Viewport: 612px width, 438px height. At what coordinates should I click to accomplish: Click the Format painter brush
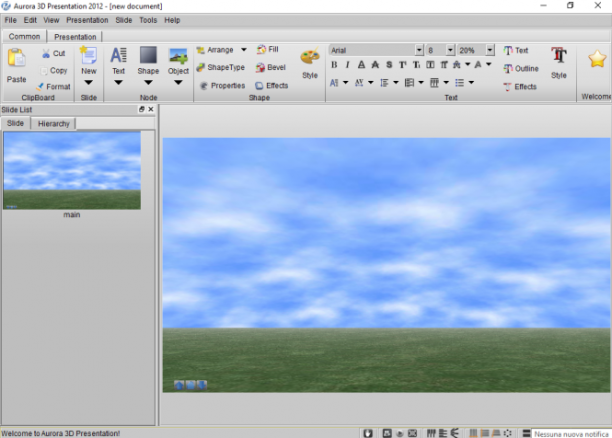53,87
